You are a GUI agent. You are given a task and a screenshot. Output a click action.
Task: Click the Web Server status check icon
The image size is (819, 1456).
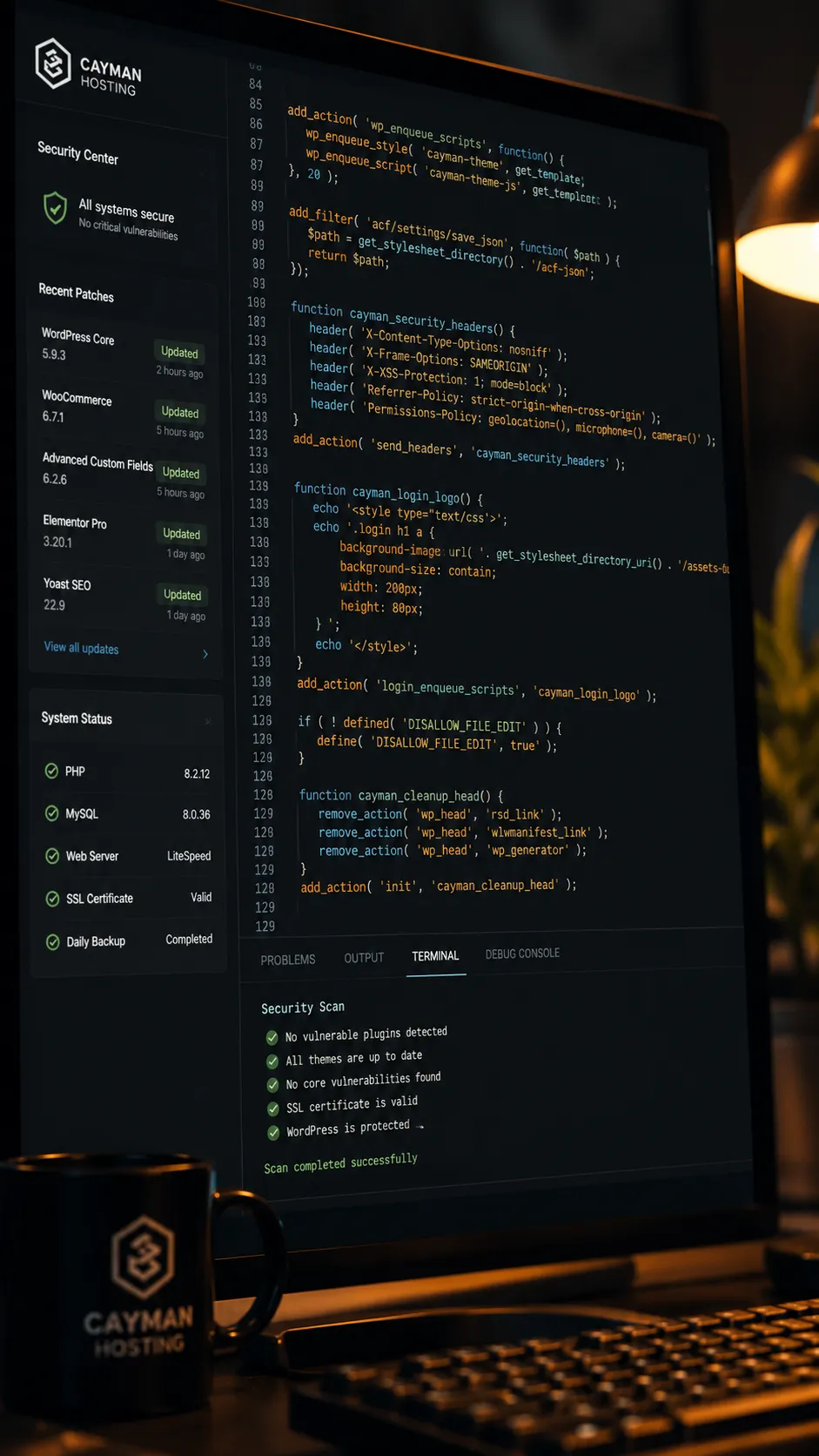pos(52,856)
